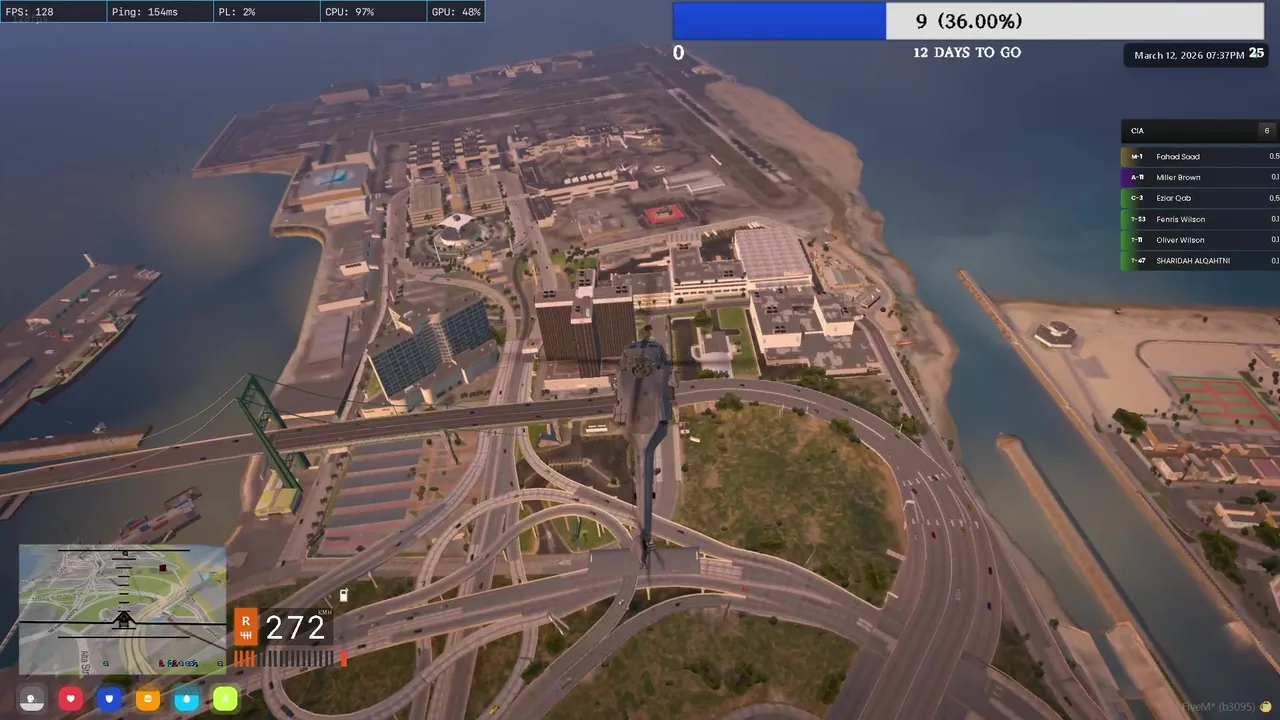Screen dimensions: 1280x720
Task: Click the CIA member count badge
Action: pos(1266,131)
